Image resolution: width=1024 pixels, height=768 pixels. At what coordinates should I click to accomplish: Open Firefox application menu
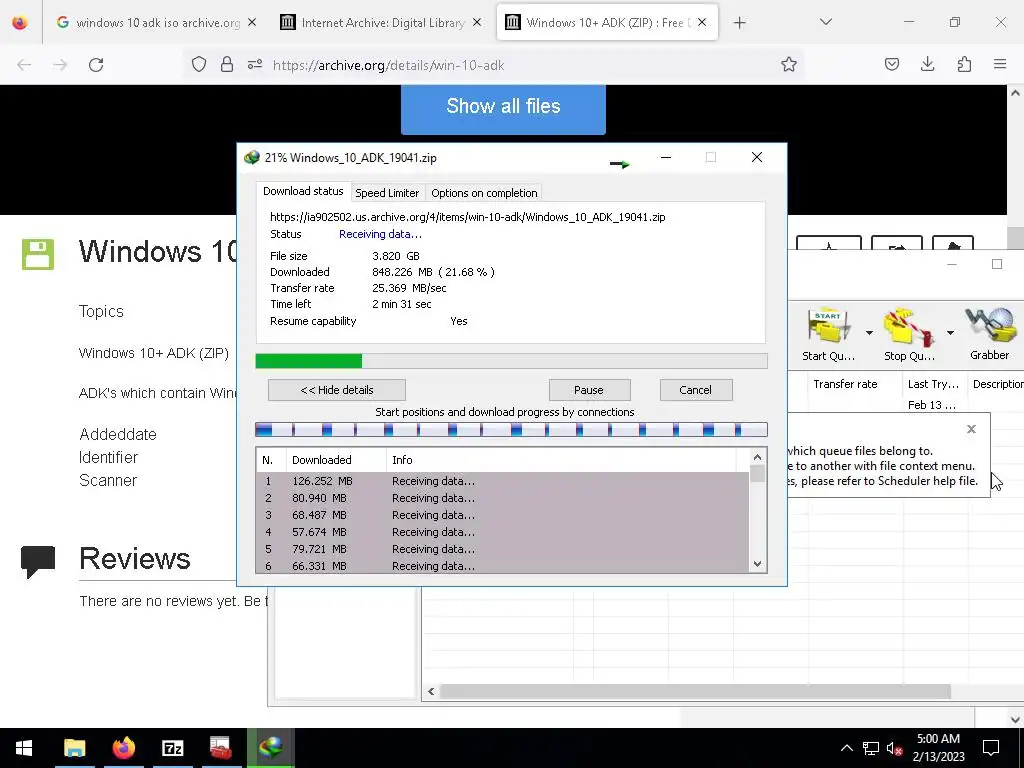coord(1000,64)
